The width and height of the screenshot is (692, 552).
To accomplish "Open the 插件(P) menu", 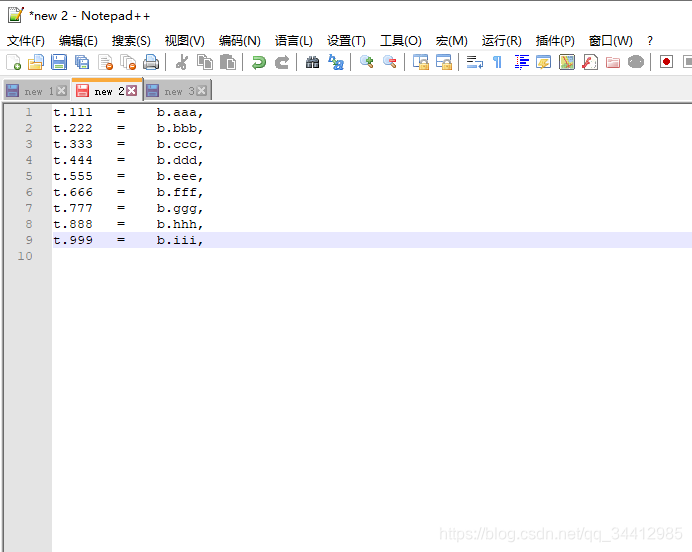I will (555, 41).
